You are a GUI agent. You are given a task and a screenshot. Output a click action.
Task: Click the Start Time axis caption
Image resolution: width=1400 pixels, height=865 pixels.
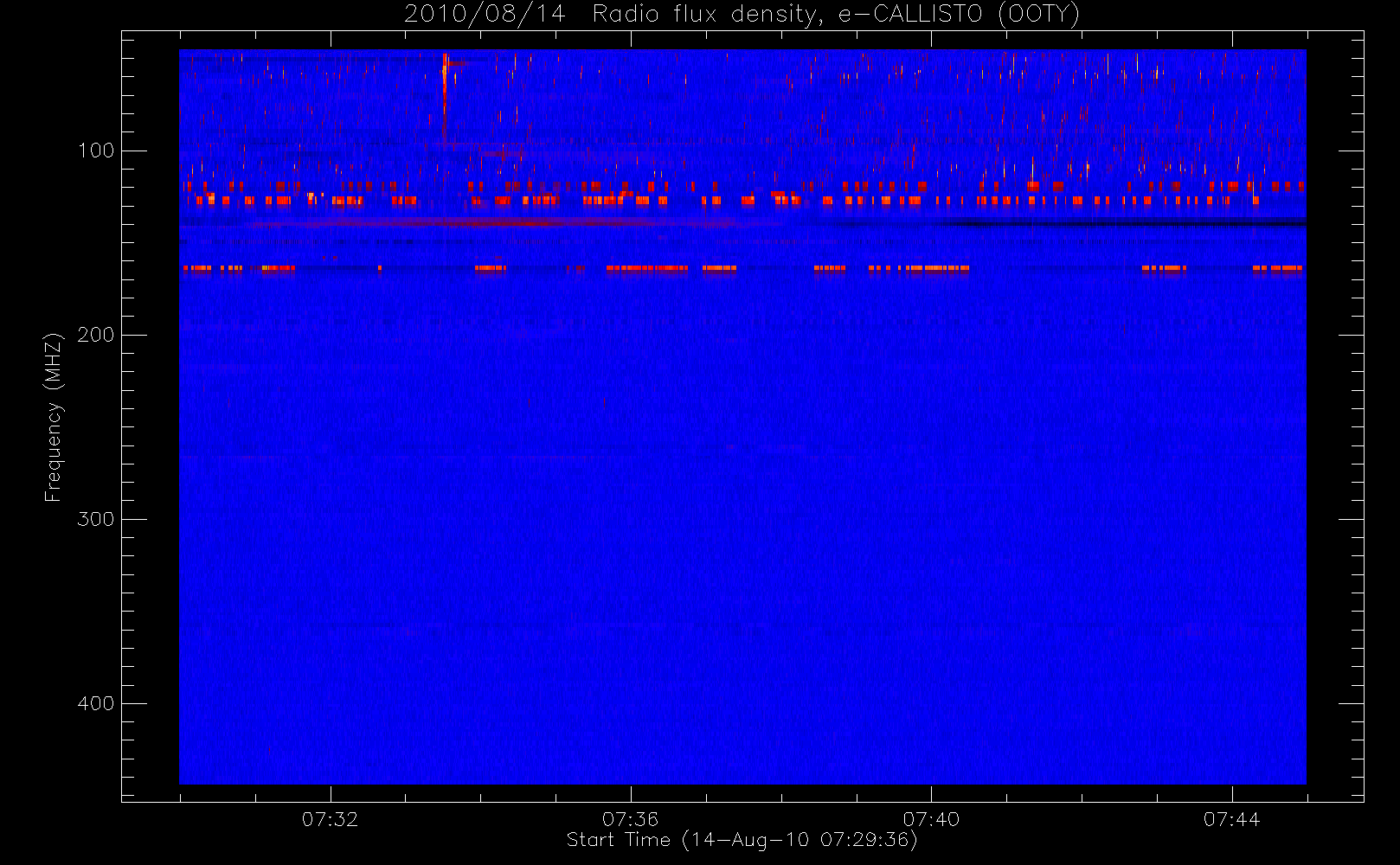742,840
